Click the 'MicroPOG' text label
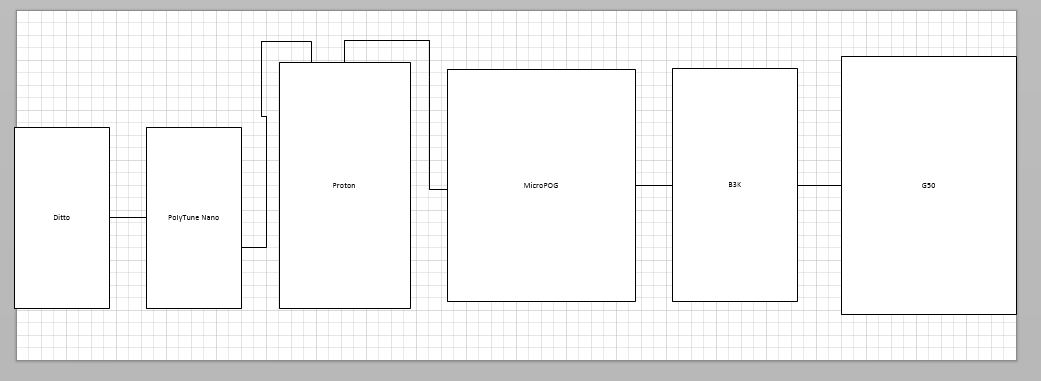The width and height of the screenshot is (1041, 381). point(541,185)
